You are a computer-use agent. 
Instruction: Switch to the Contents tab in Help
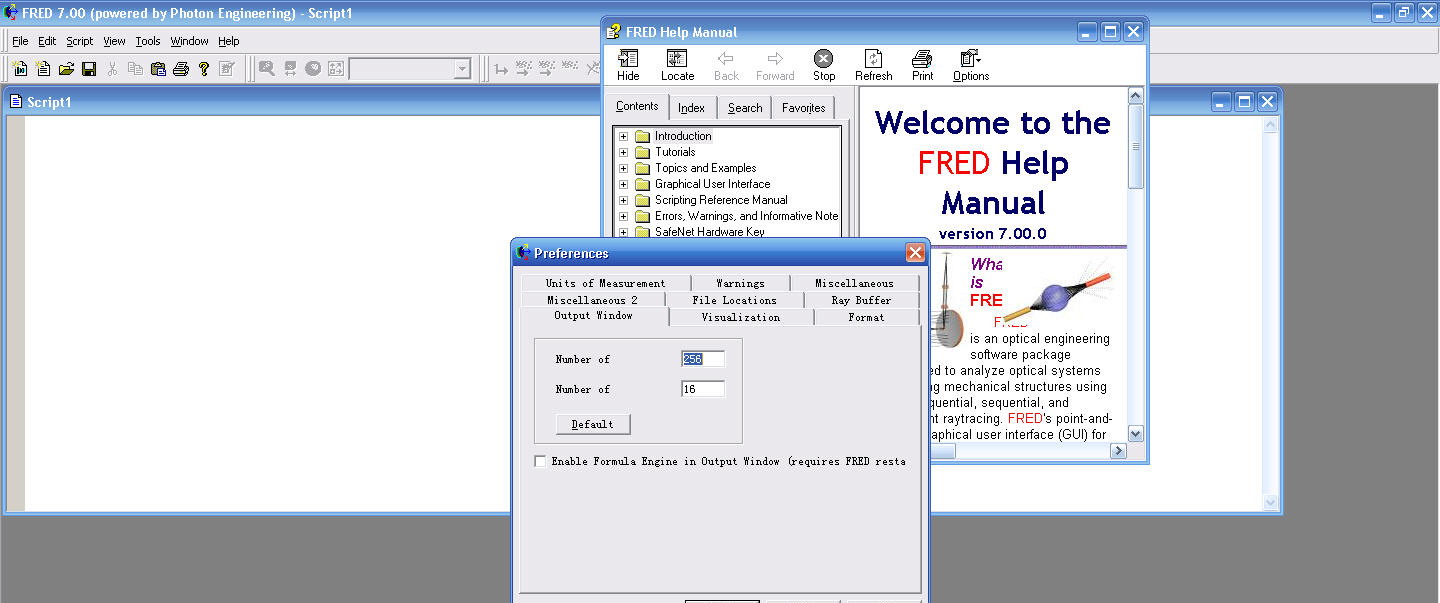pos(637,106)
